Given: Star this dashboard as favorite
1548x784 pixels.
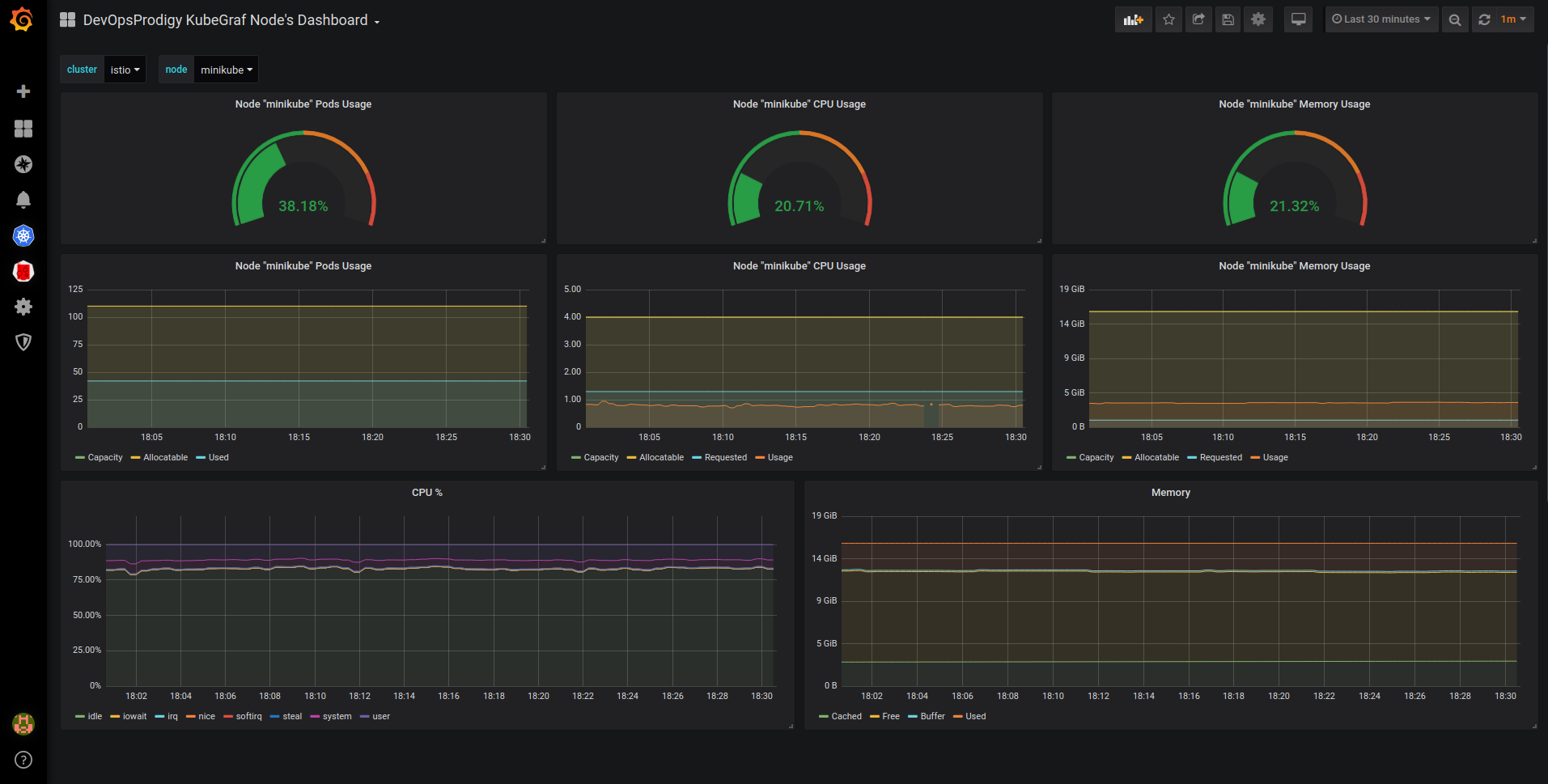Looking at the screenshot, I should pyautogui.click(x=1168, y=19).
